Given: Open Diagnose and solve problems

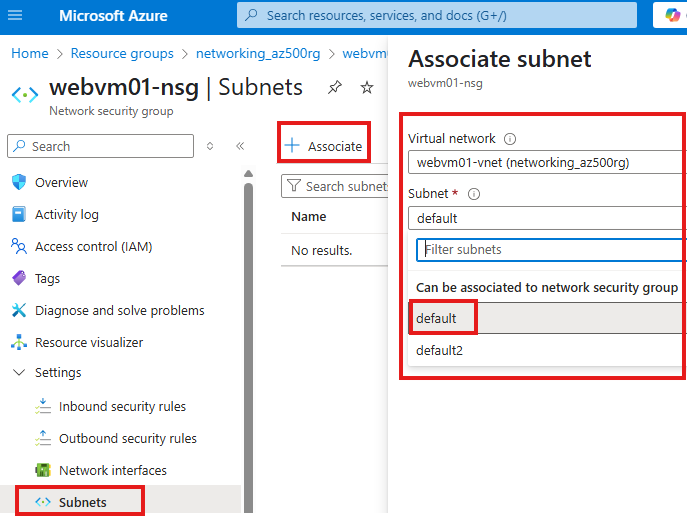Looking at the screenshot, I should click(120, 311).
